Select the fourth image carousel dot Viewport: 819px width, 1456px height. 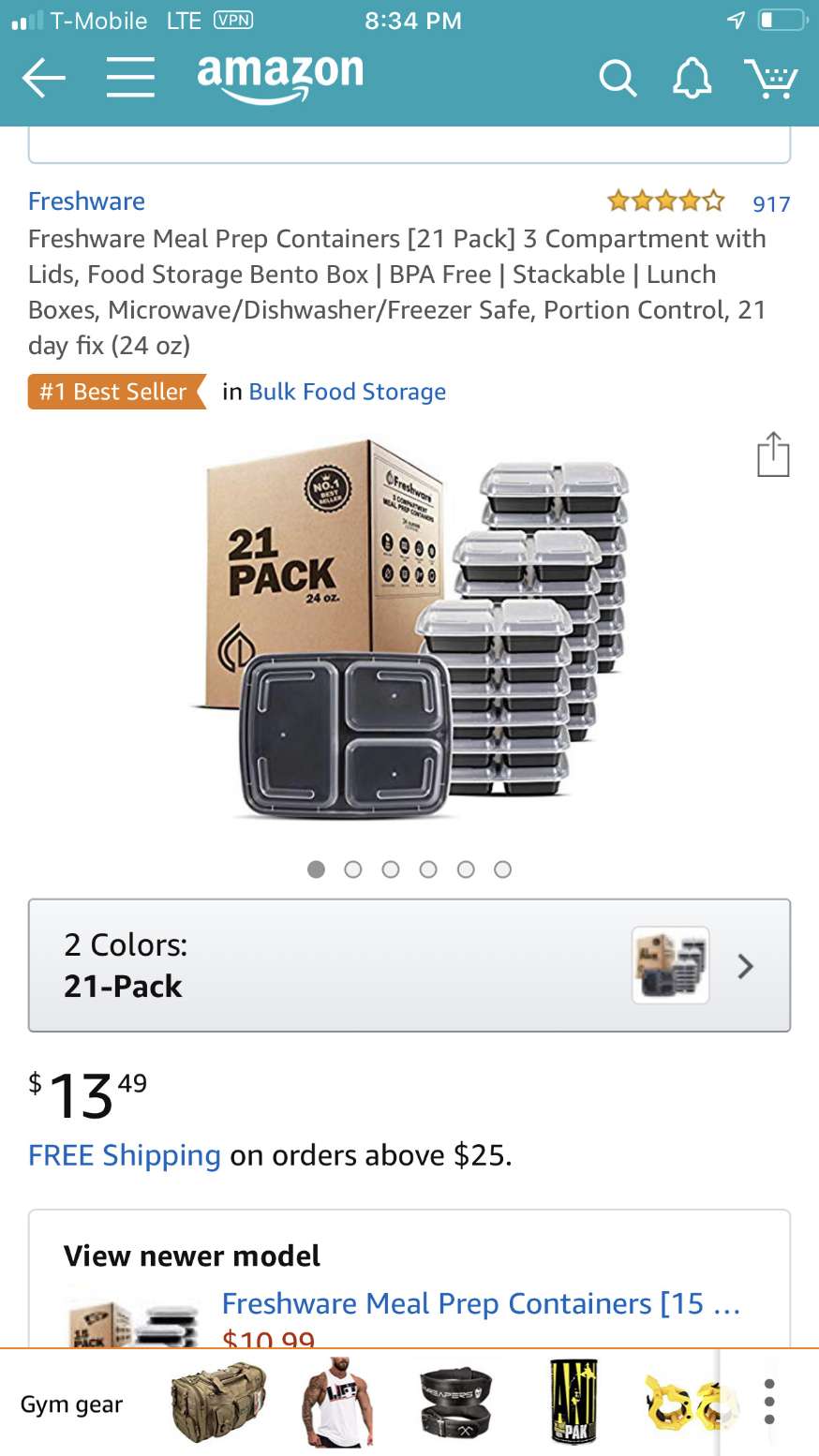428,869
